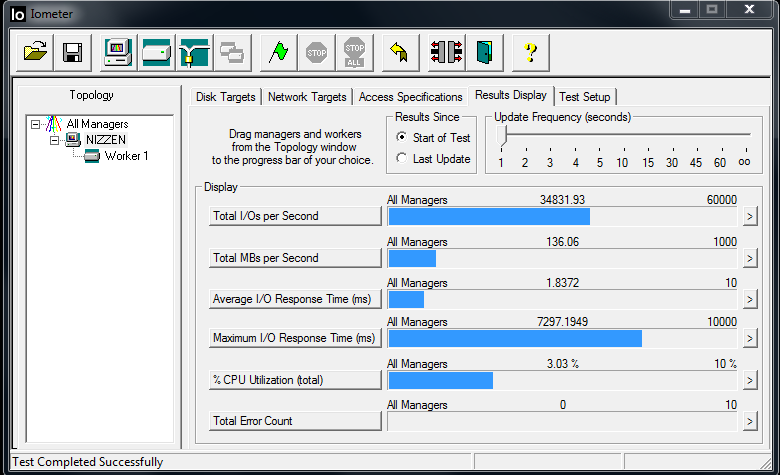Add a new network worker
Screen dimensions: 780x475
pos(195,53)
